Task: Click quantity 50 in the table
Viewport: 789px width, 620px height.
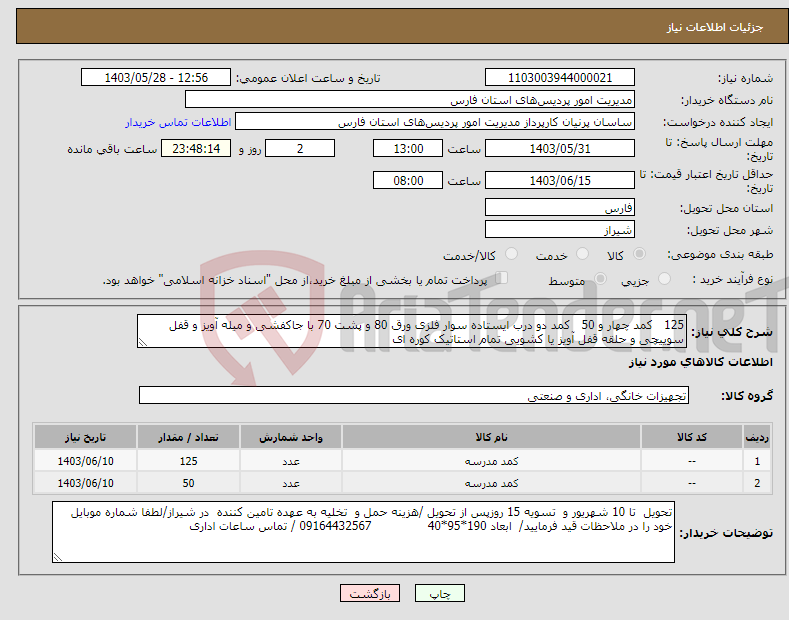Action: coord(188,483)
